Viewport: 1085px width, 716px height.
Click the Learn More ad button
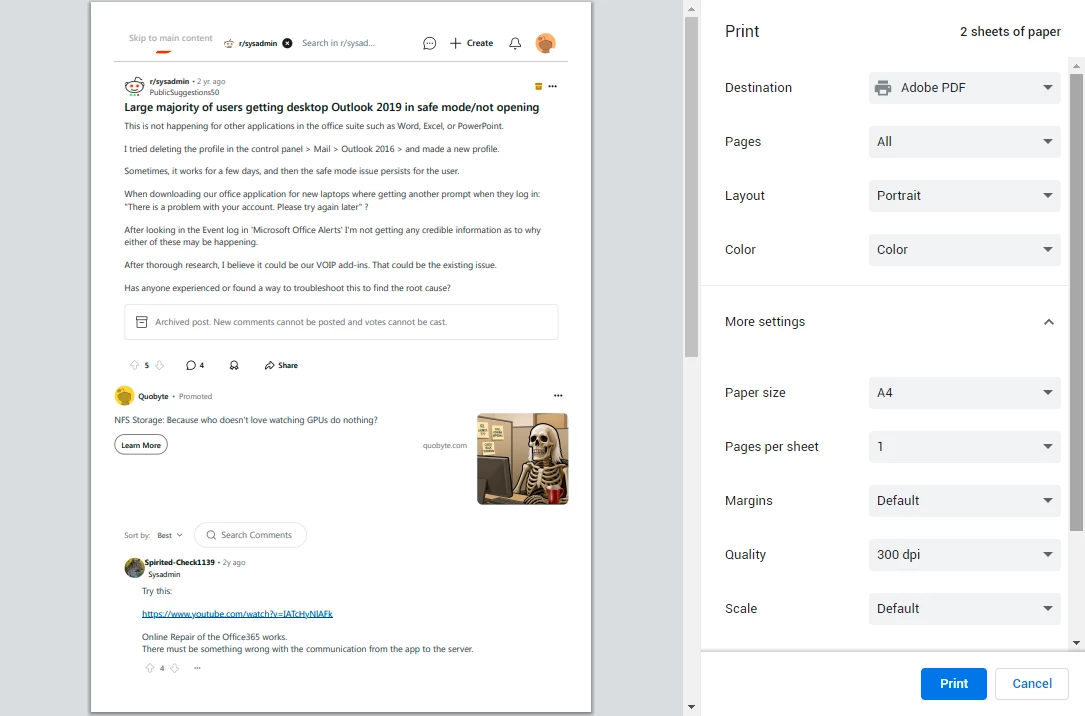pos(141,445)
